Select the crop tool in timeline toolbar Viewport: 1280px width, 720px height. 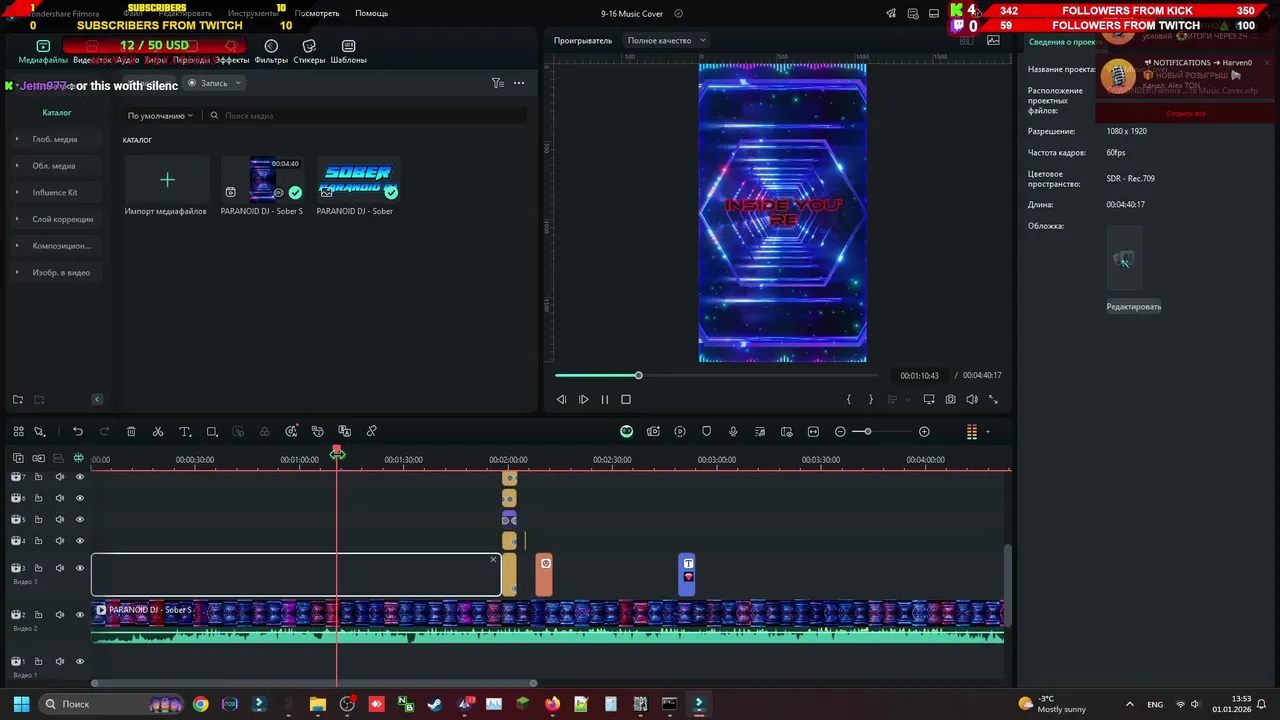212,432
